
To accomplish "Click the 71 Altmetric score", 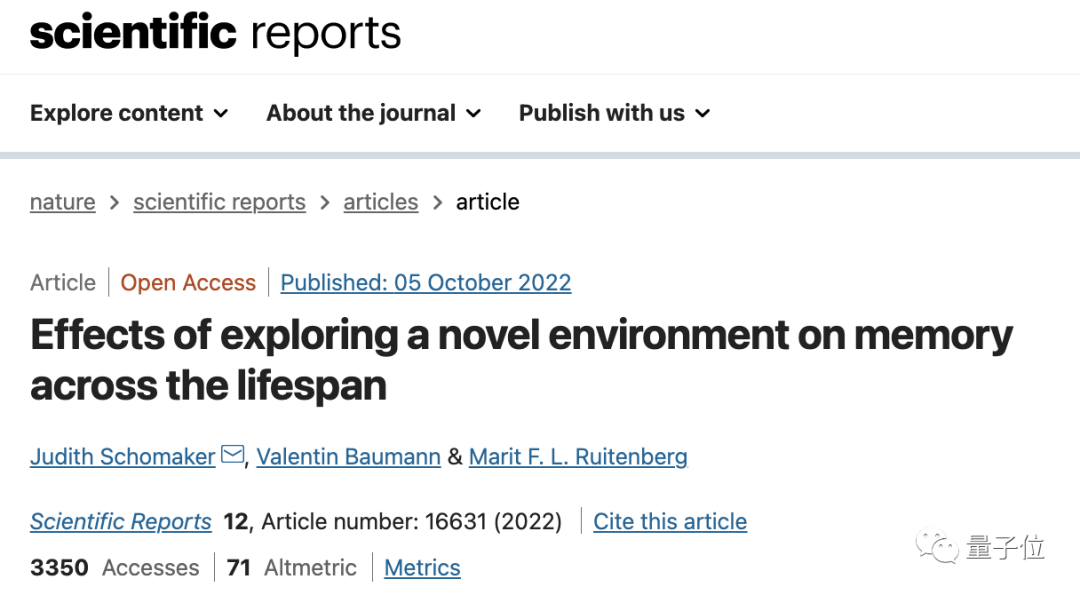I will coord(292,568).
